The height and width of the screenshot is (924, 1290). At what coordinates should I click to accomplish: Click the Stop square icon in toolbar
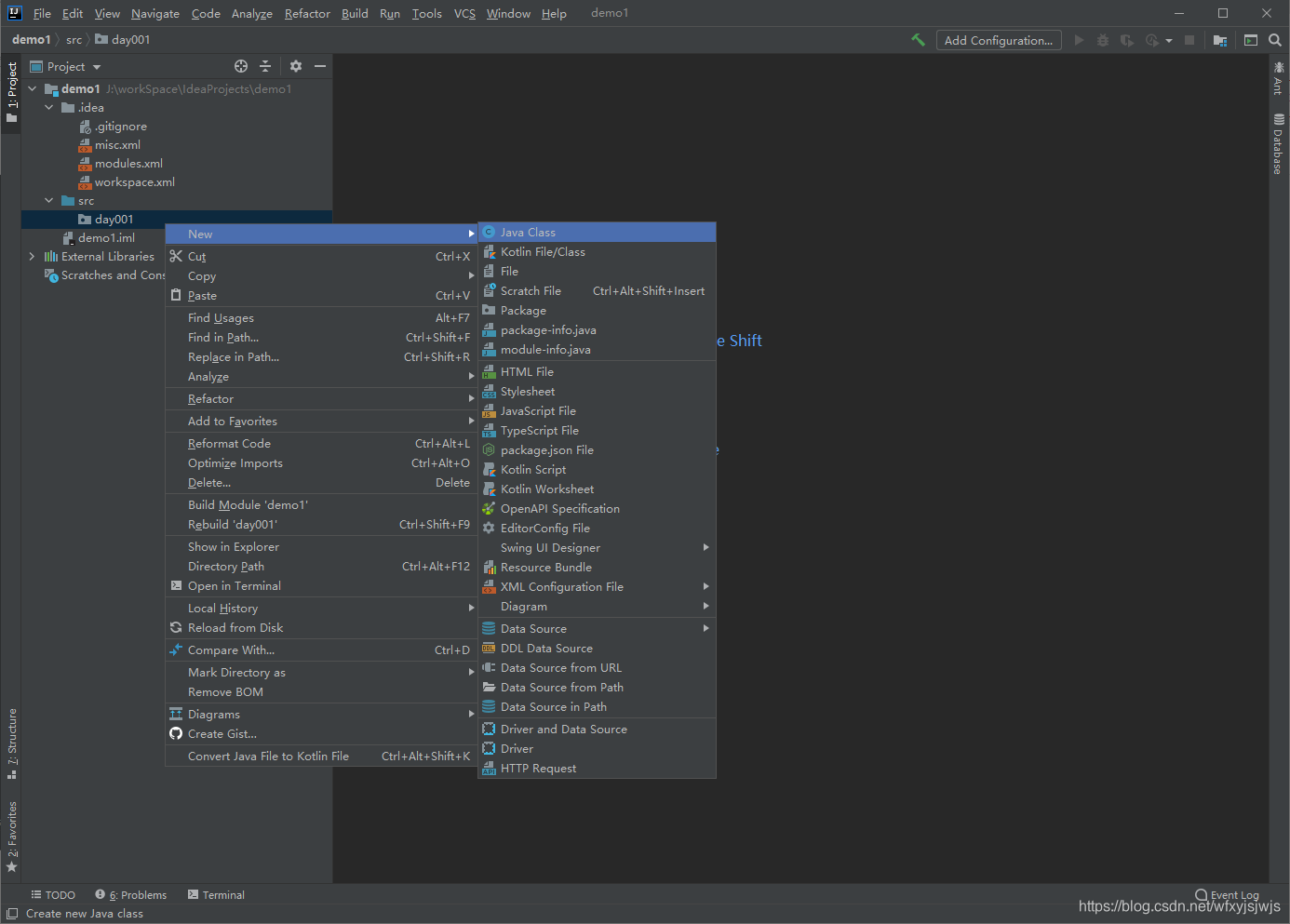1189,40
